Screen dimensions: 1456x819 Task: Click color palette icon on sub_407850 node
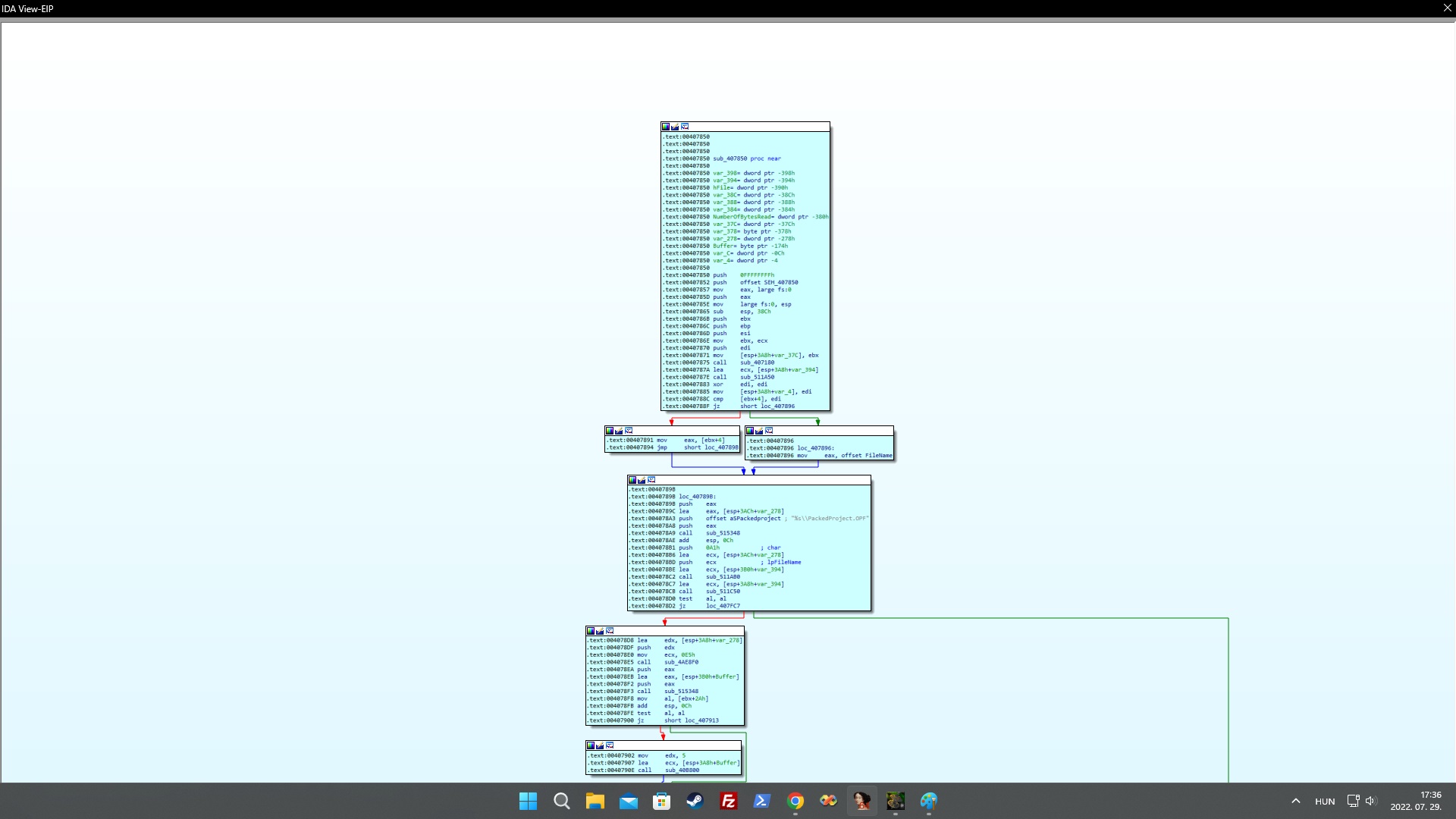[666, 127]
